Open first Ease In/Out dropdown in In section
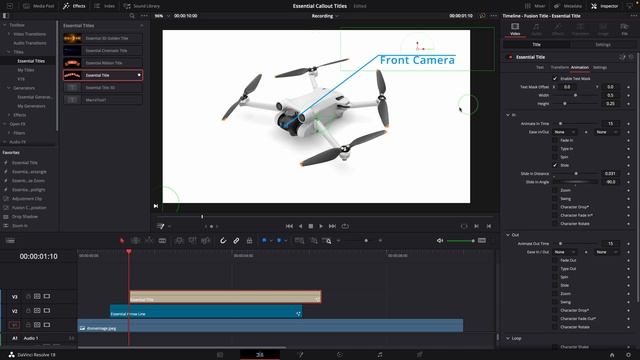Image resolution: width=640 pixels, height=360 pixels. tap(565, 132)
